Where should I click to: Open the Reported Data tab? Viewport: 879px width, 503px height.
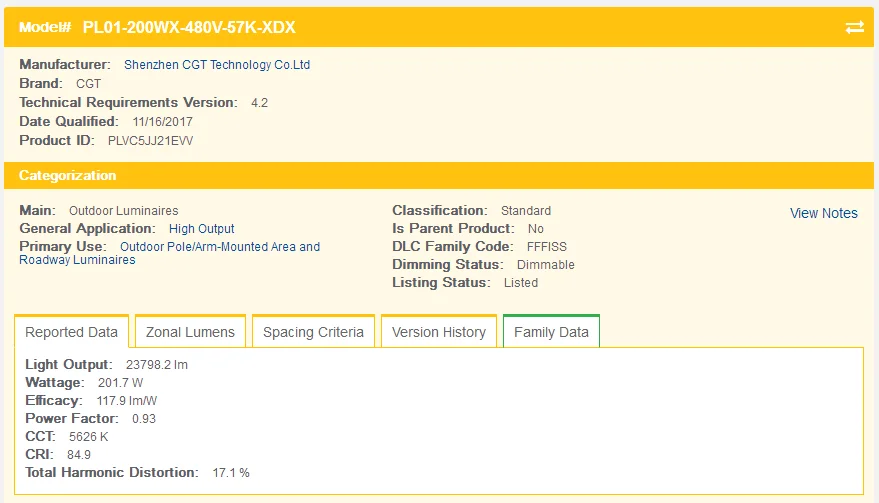click(x=72, y=332)
